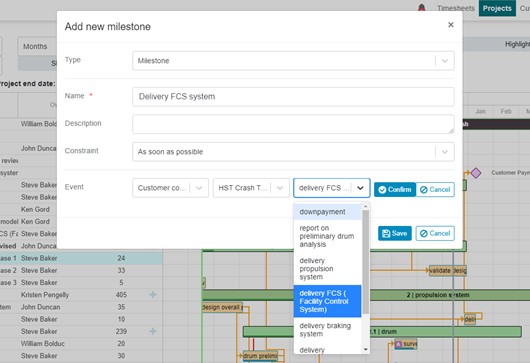Click the Confirm button checkmark icon
The image size is (530, 363).
coord(382,190)
